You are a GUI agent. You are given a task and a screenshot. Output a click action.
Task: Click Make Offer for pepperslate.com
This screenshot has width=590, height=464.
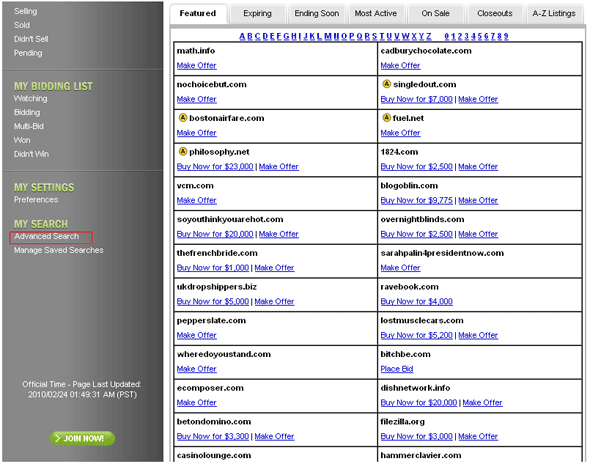tap(196, 335)
